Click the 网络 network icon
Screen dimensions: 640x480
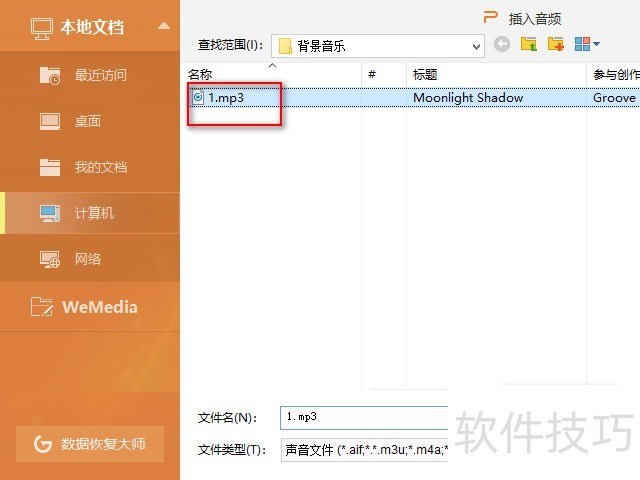(x=50, y=260)
